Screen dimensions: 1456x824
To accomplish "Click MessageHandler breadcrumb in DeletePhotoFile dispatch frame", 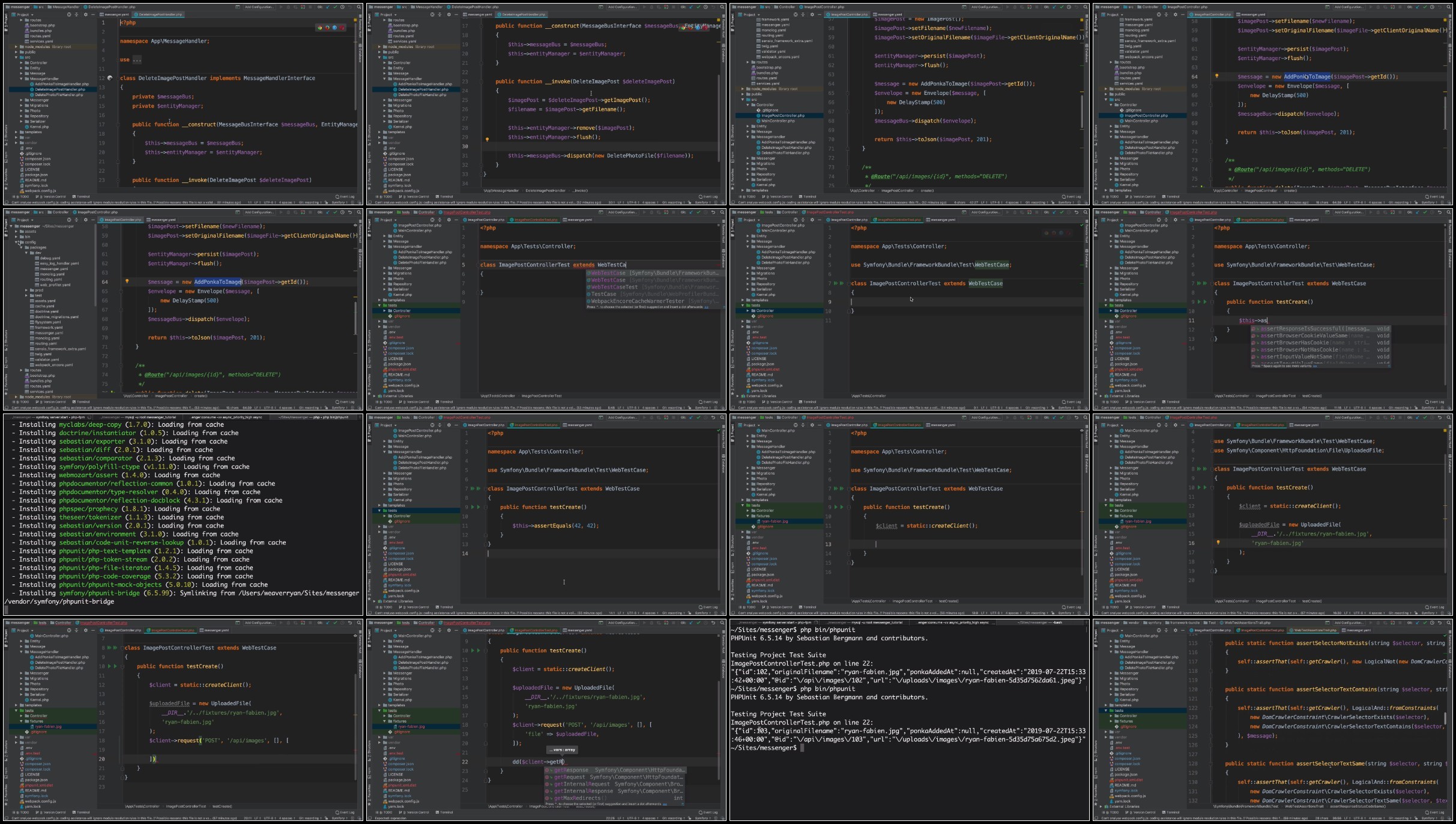I will 426,7.
